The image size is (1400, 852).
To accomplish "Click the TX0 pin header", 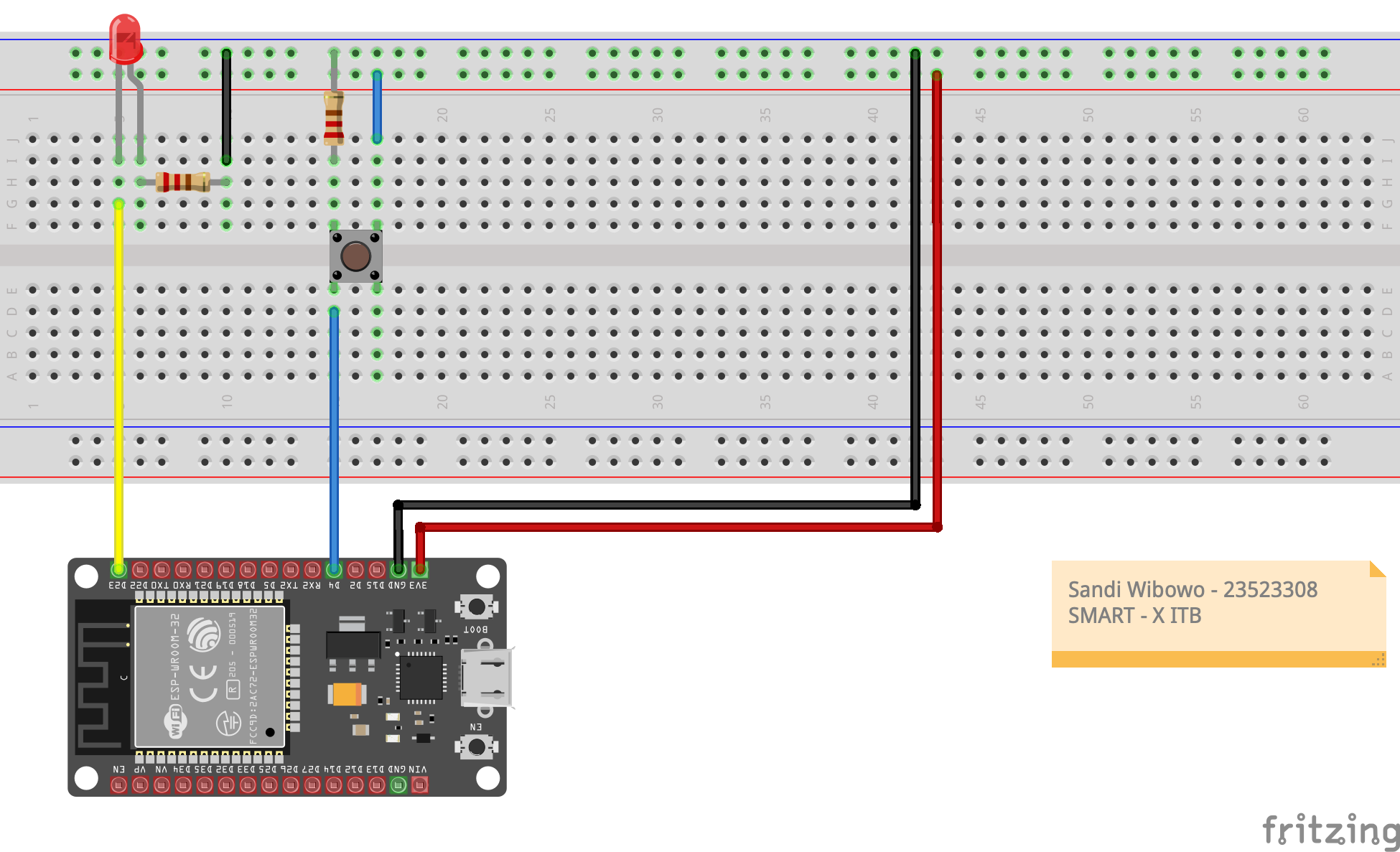I will (x=162, y=570).
